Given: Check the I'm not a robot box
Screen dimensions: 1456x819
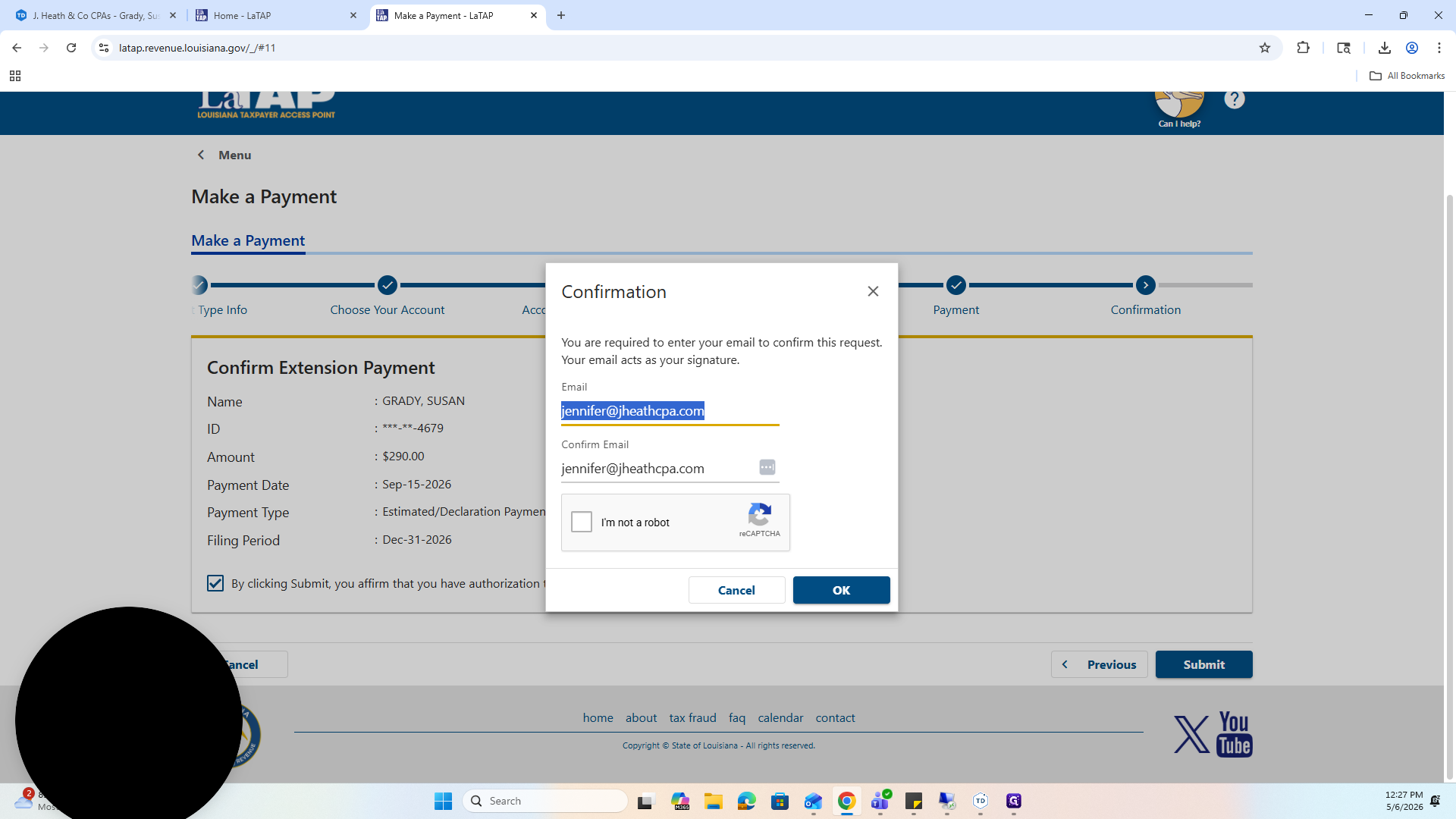Looking at the screenshot, I should pos(582,522).
